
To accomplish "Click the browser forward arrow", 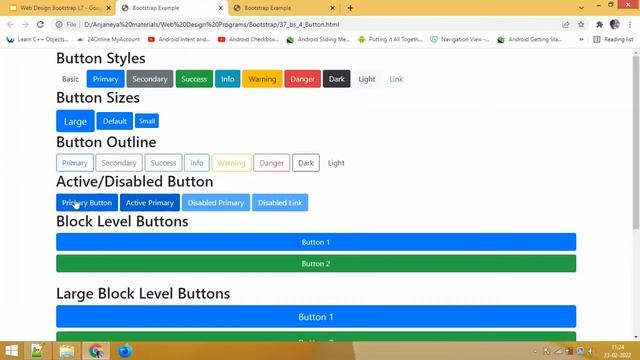I will tap(25, 24).
